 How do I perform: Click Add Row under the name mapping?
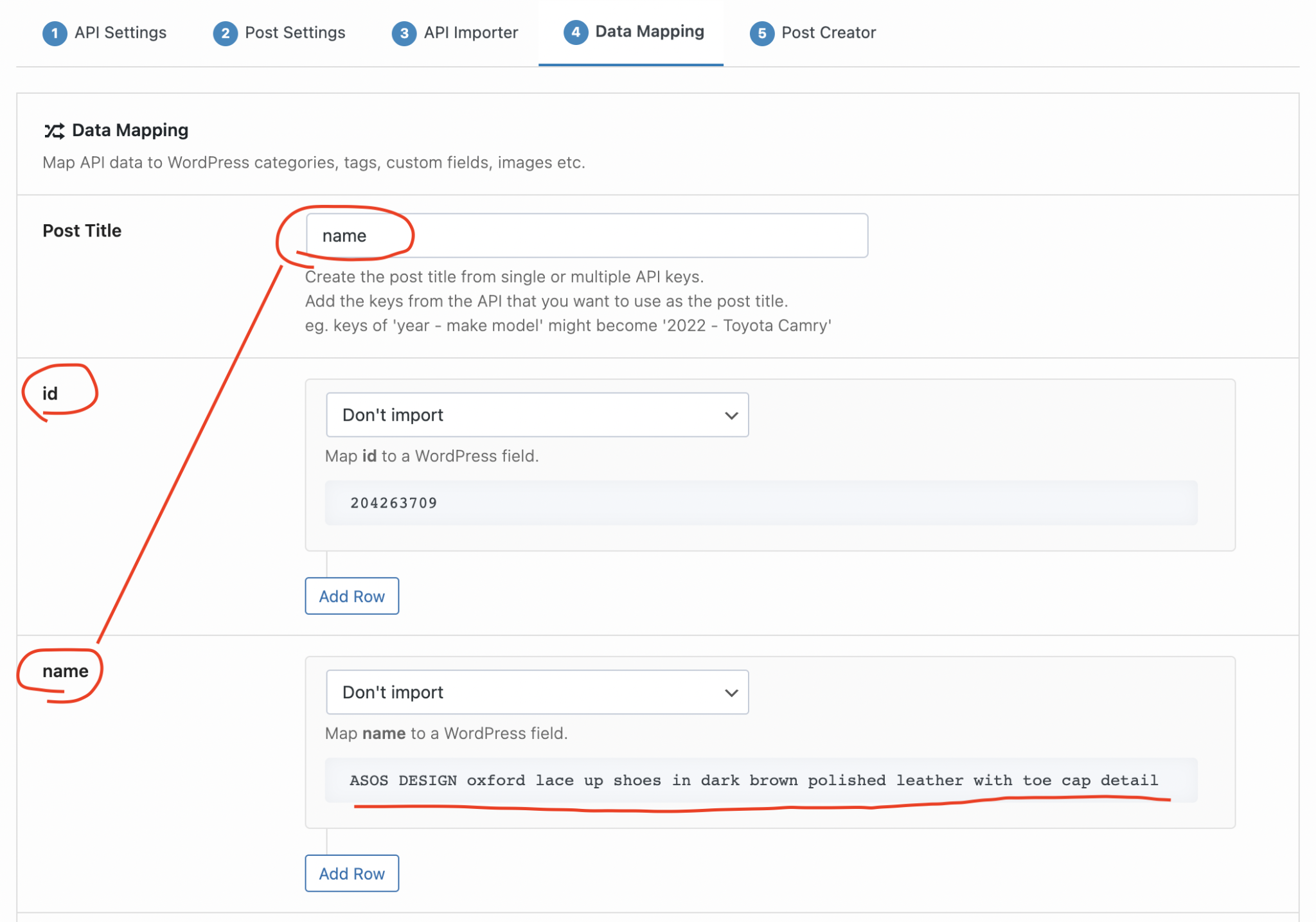[351, 874]
